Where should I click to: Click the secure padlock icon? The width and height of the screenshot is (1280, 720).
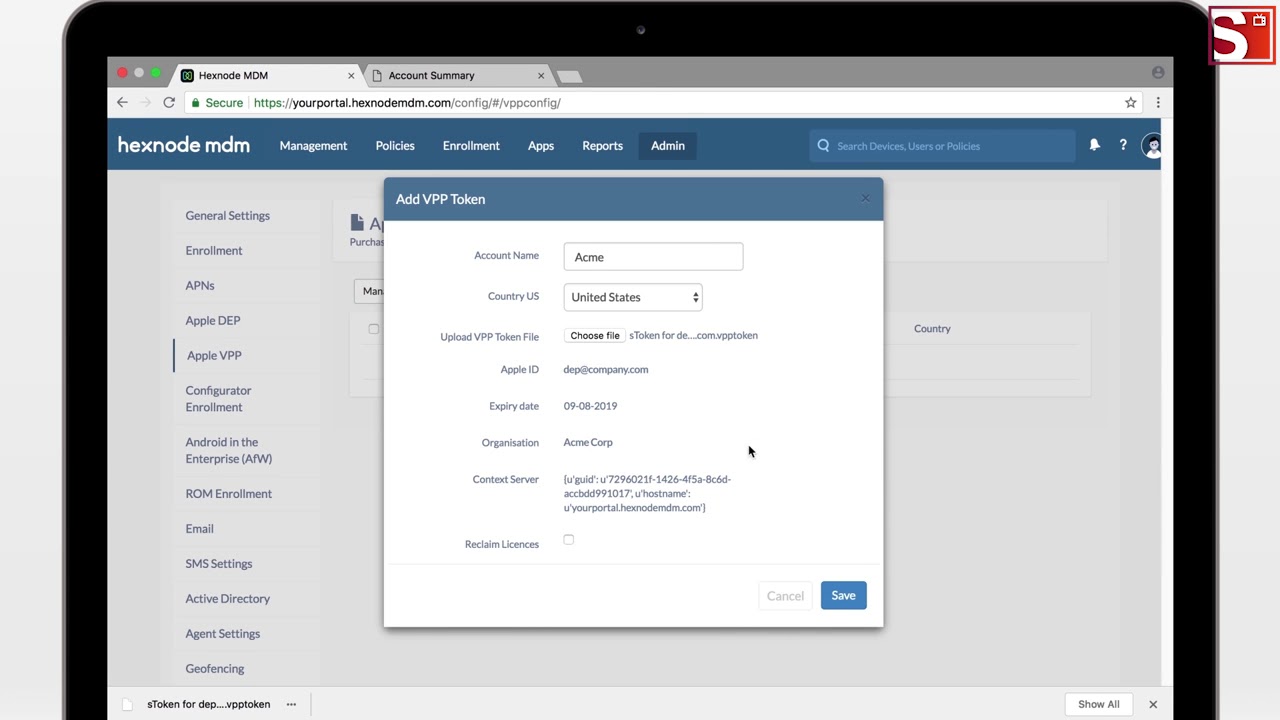pyautogui.click(x=196, y=102)
